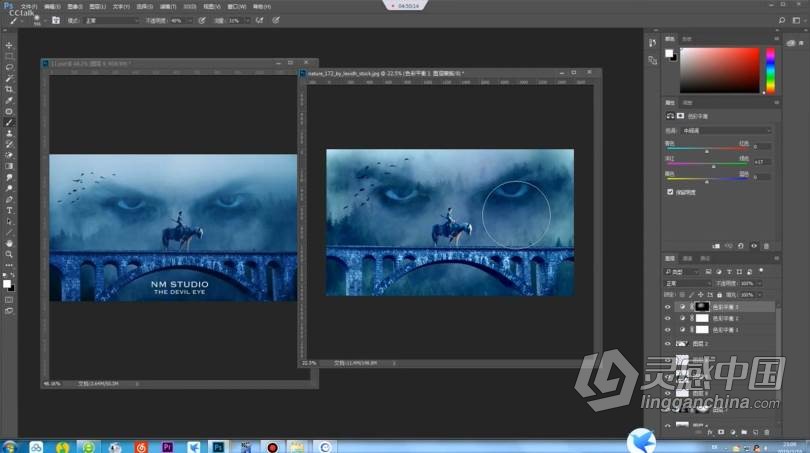Open the Layer menu
Image resolution: width=810 pixels, height=453 pixels.
tap(98, 7)
